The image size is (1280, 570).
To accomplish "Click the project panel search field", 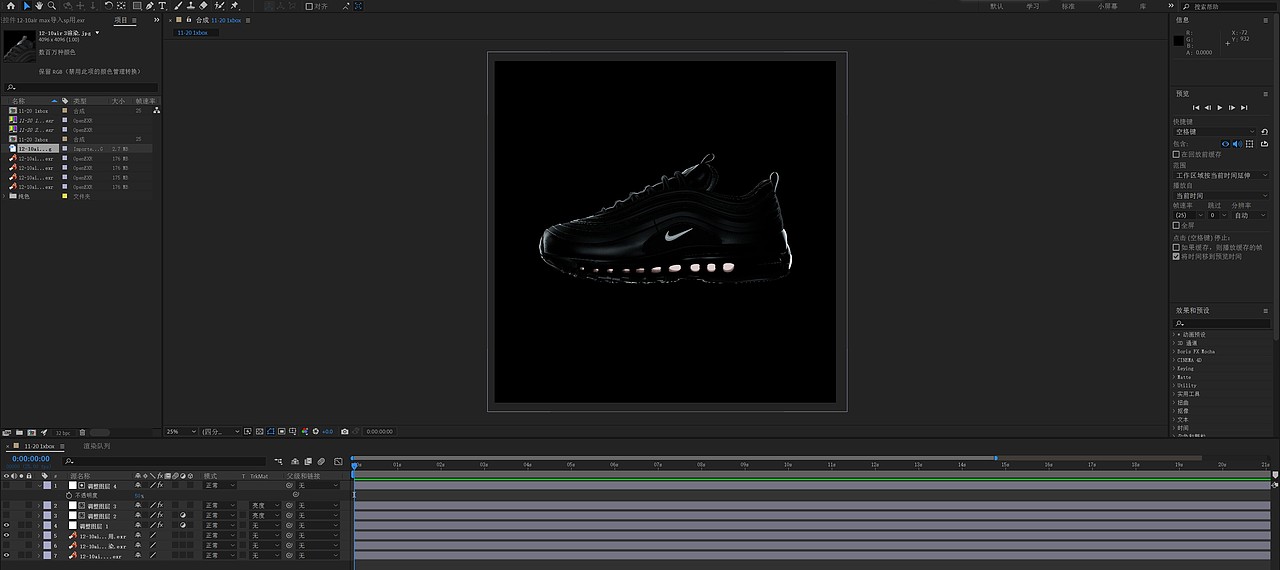I will (80, 87).
